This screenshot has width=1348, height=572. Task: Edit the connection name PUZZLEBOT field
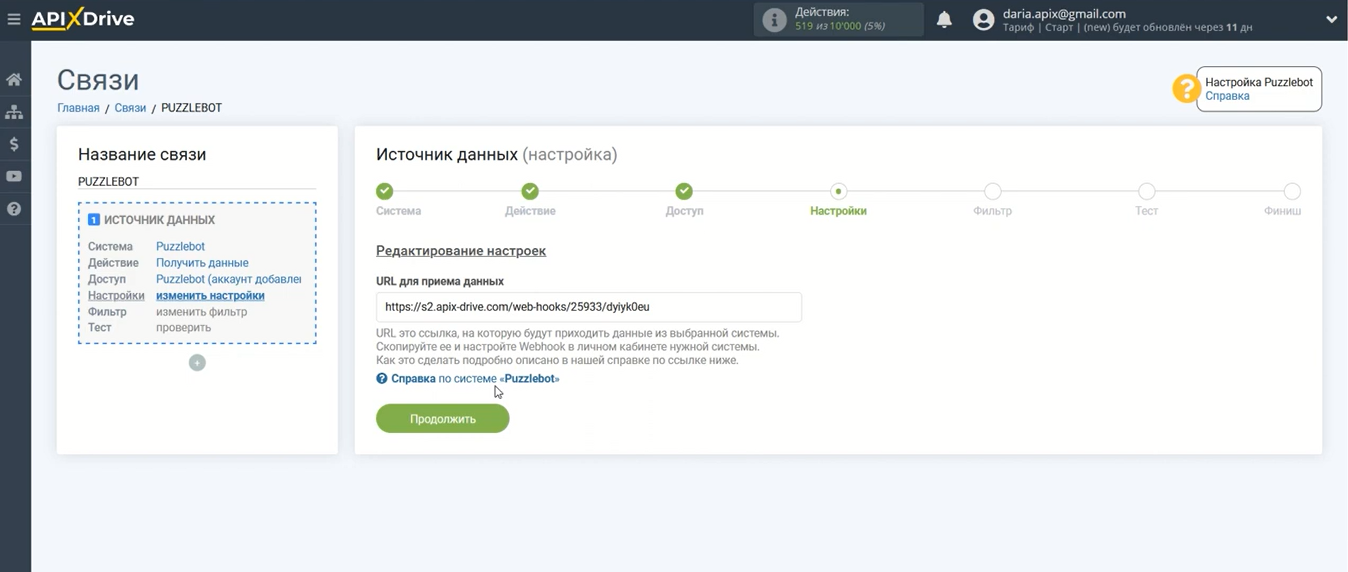click(x=197, y=182)
